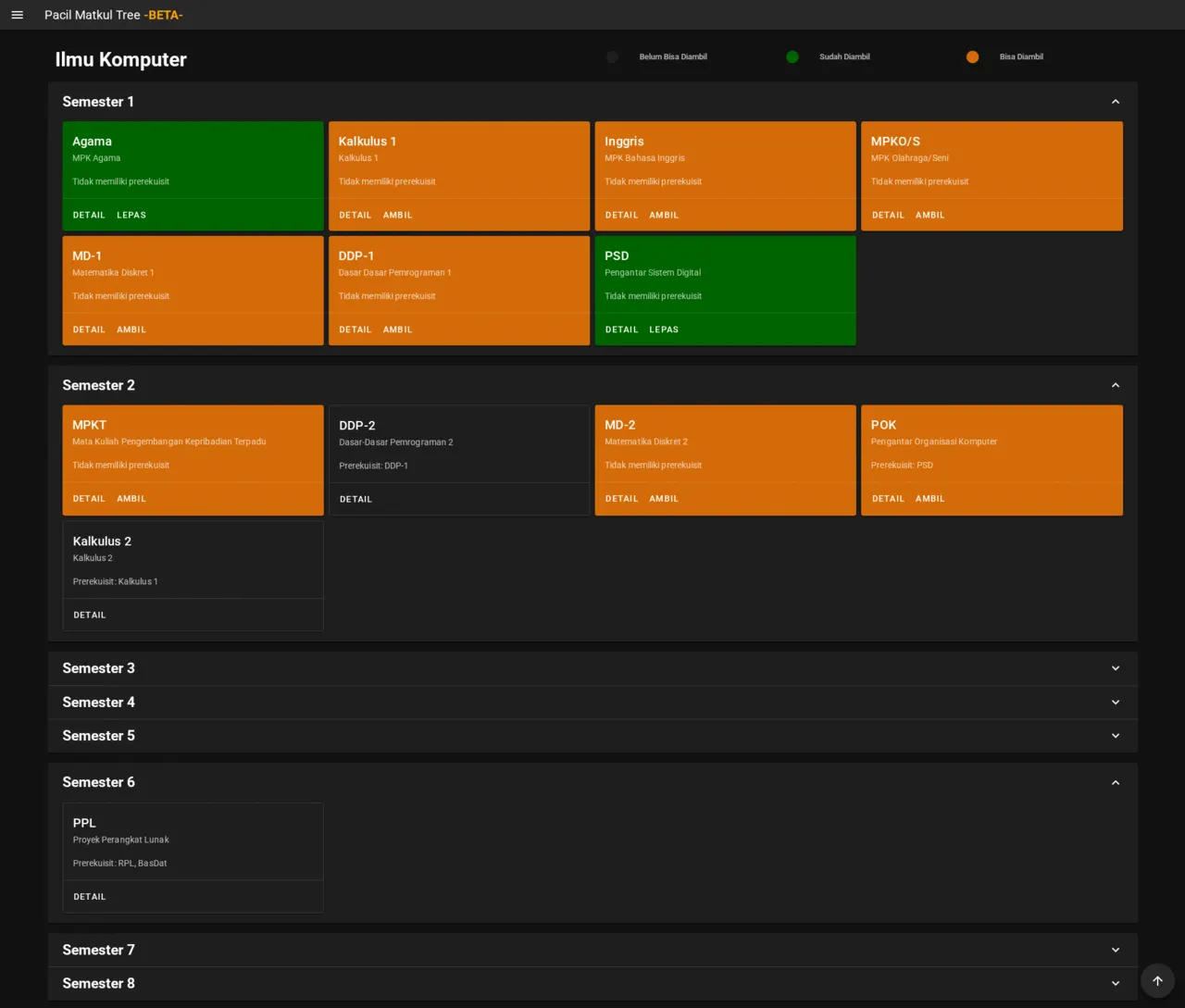The height and width of the screenshot is (1008, 1185).
Task: Open DETAIL for Kalkulus 1
Action: 355,215
